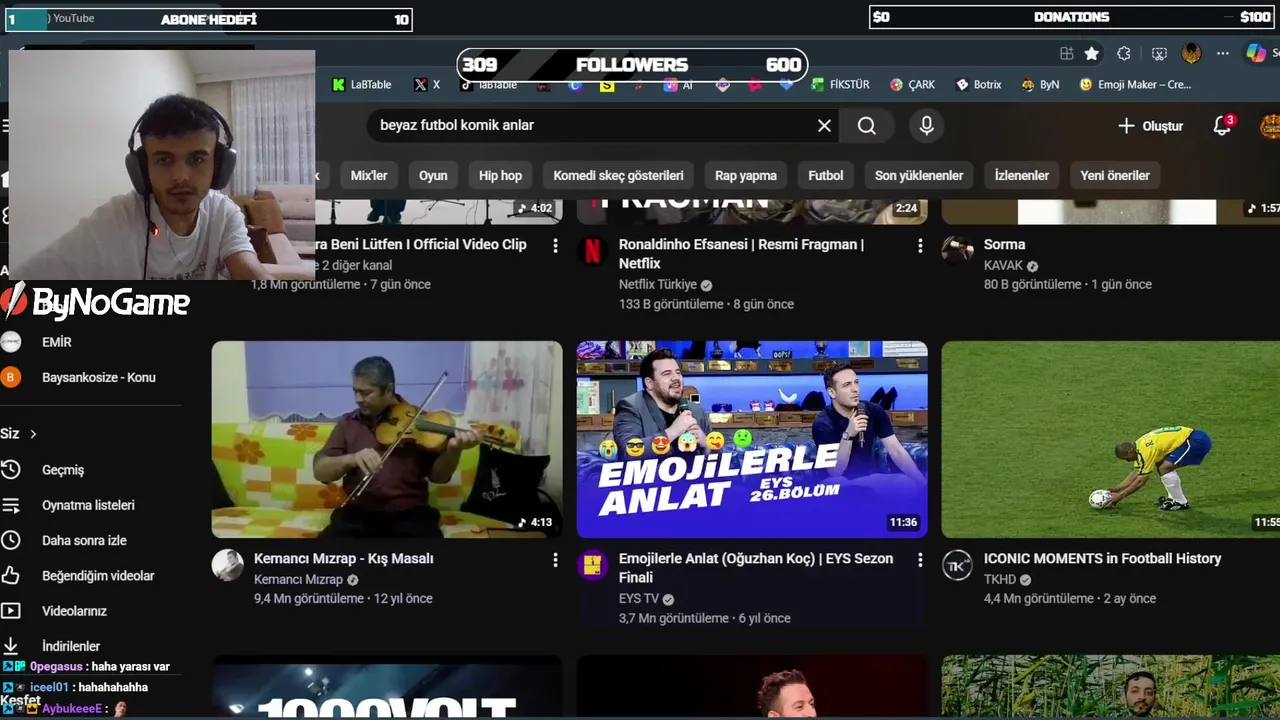The width and height of the screenshot is (1280, 720).
Task: Click the 1000VOLT video thumbnail
Action: (387, 687)
